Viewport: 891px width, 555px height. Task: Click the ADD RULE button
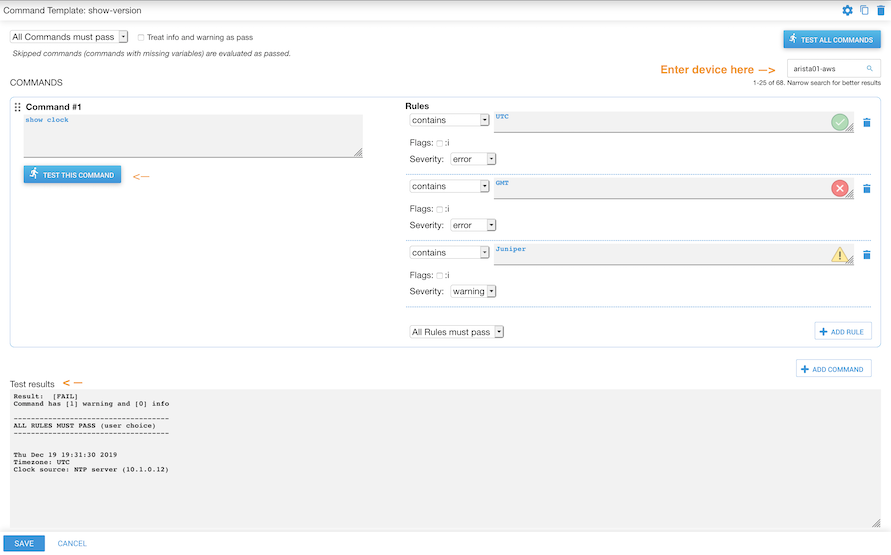[x=843, y=332]
